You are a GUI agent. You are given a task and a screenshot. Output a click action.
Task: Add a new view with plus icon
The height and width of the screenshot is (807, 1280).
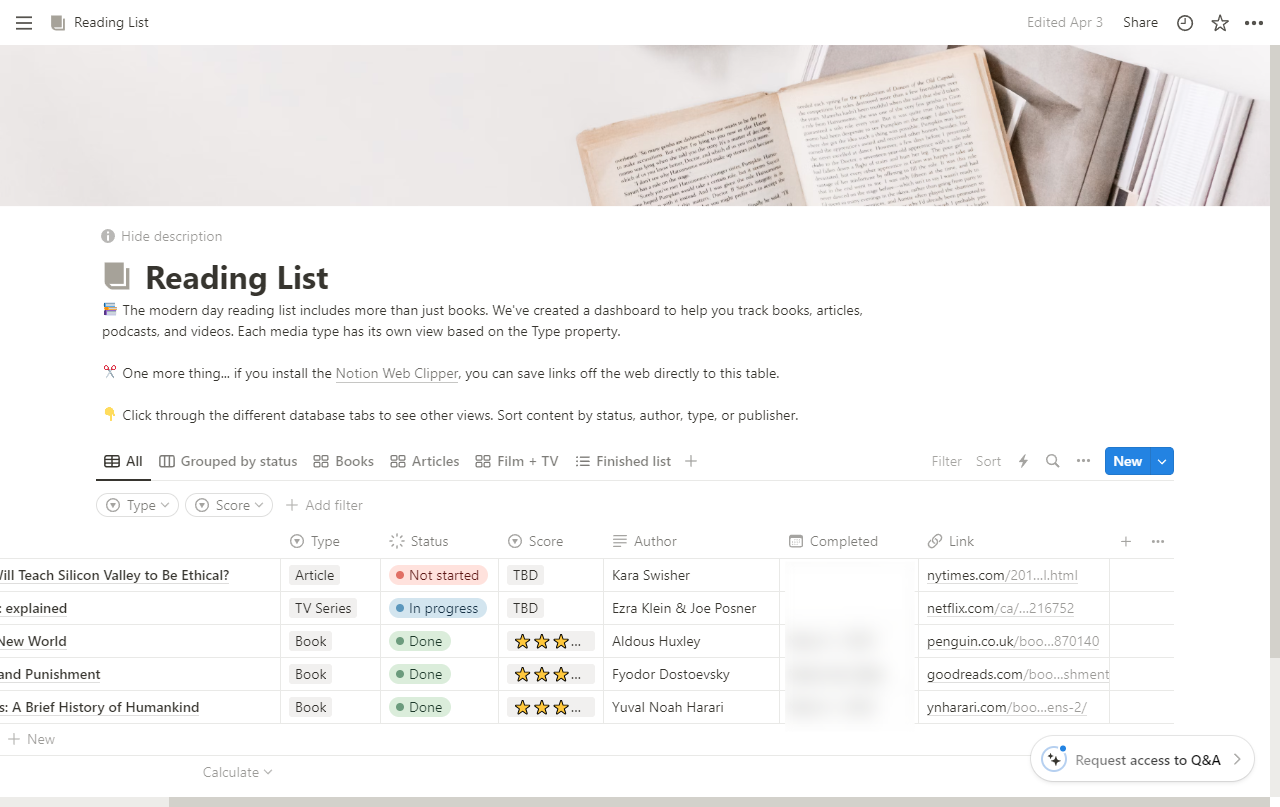pos(691,461)
